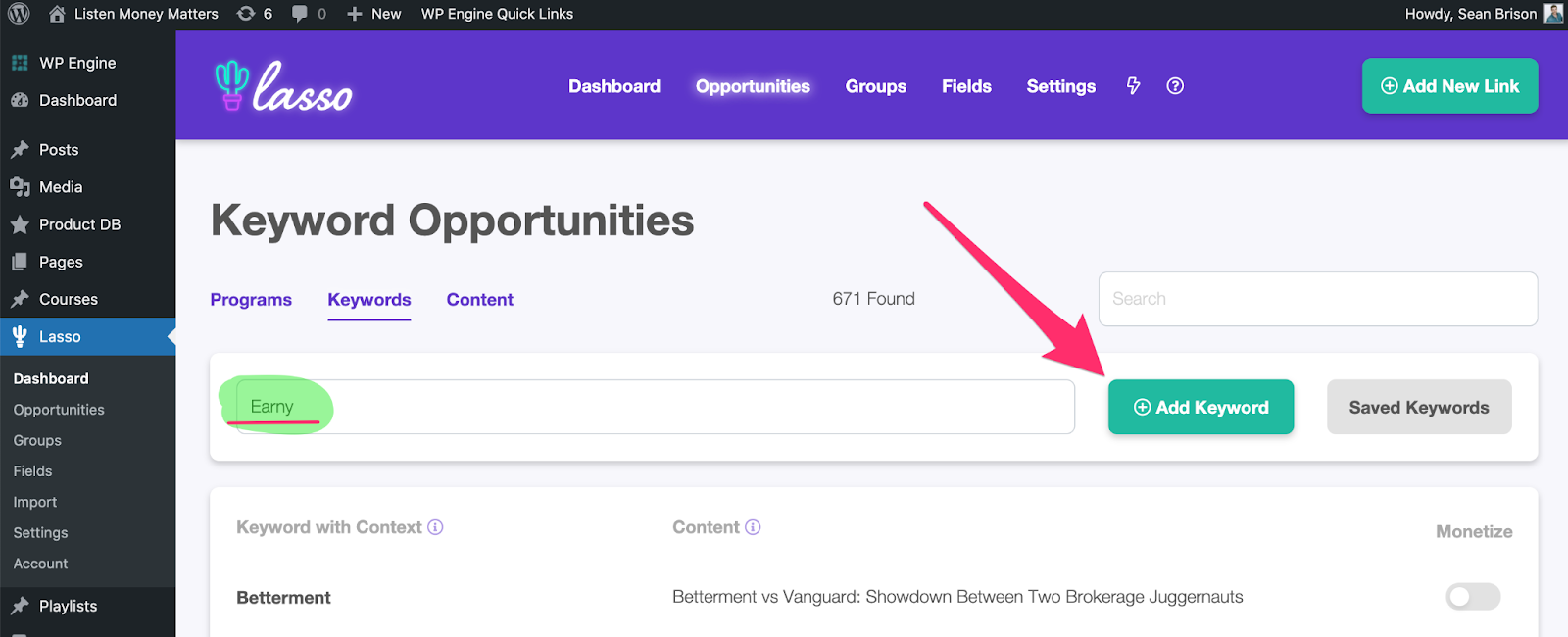
Task: Click the Betterment keyword text
Action: (283, 598)
